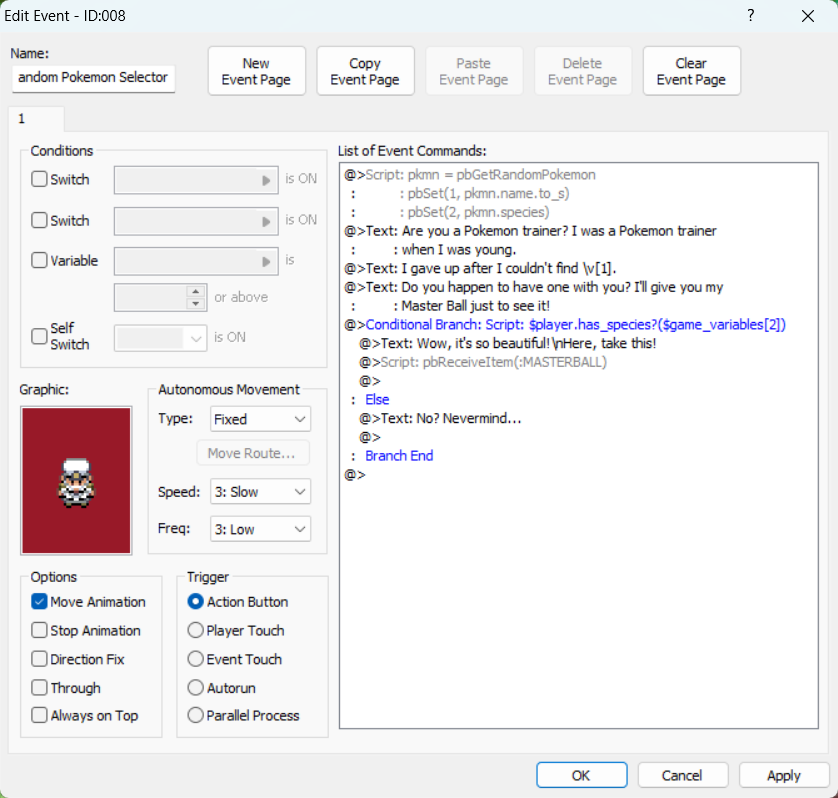Click the character sprite graphic preview

(x=76, y=480)
